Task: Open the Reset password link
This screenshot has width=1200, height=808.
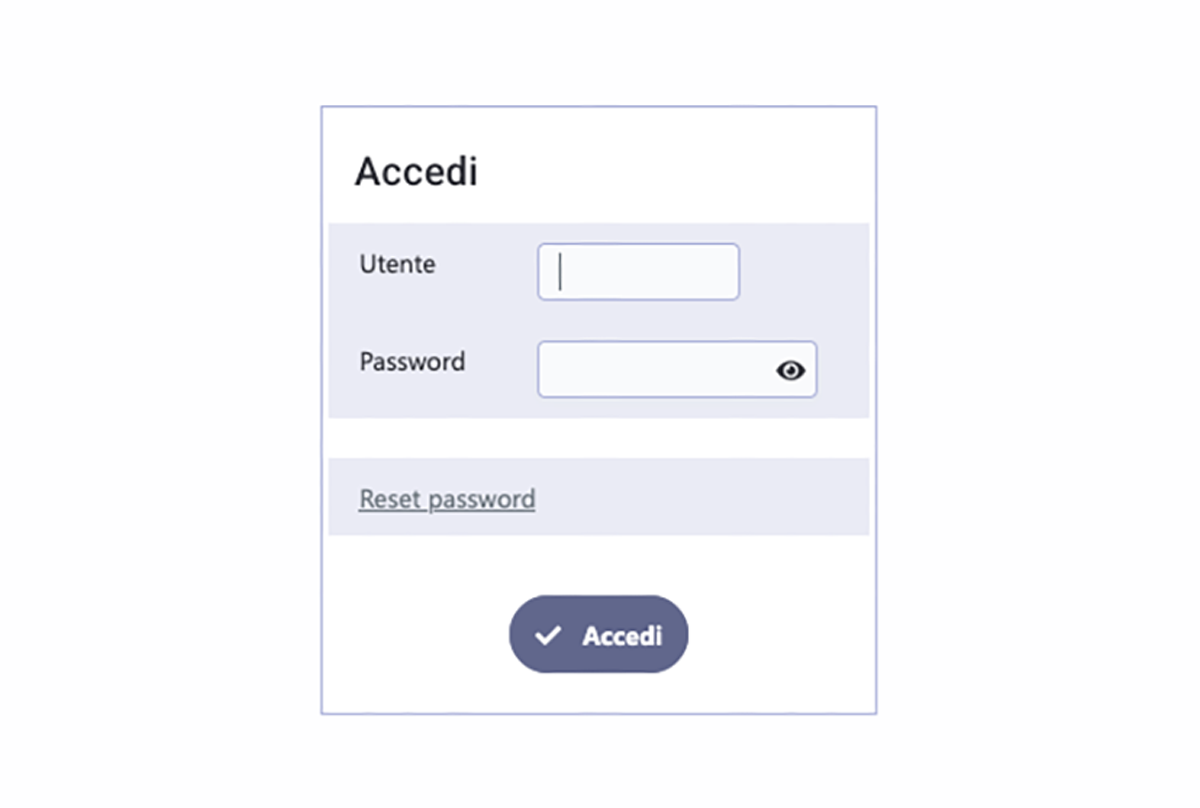Action: (x=446, y=498)
